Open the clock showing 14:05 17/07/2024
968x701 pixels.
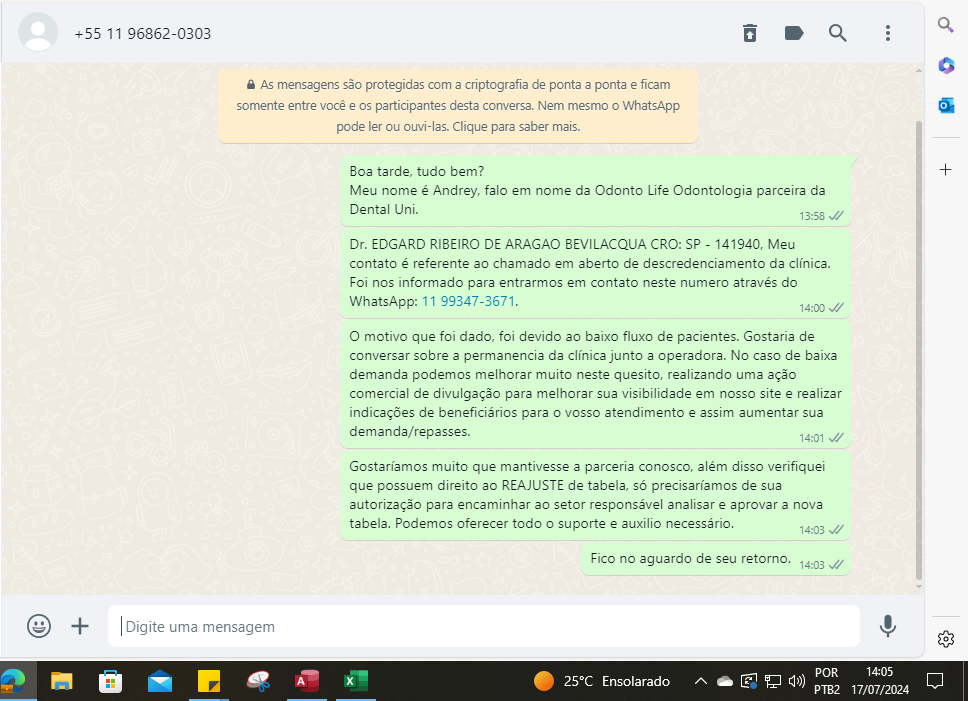[880, 681]
